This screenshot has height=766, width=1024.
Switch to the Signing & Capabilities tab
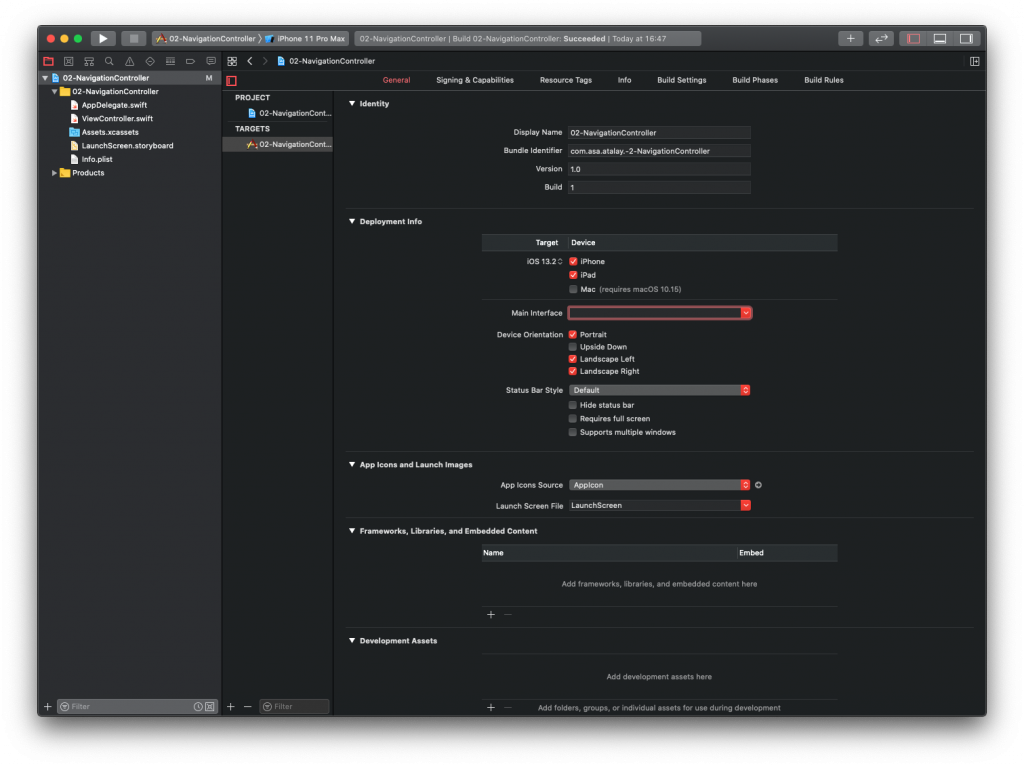pyautogui.click(x=475, y=80)
